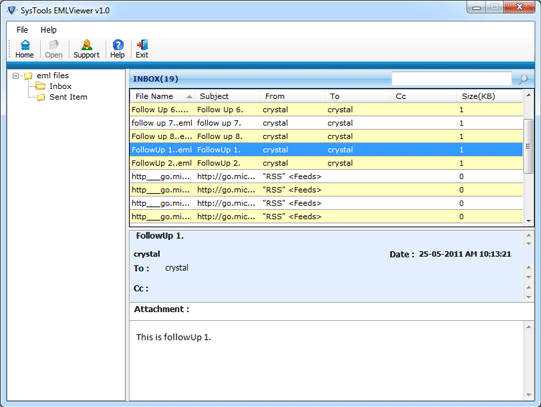Click the Open toolbar icon
Screen dimensions: 541x407
click(53, 49)
